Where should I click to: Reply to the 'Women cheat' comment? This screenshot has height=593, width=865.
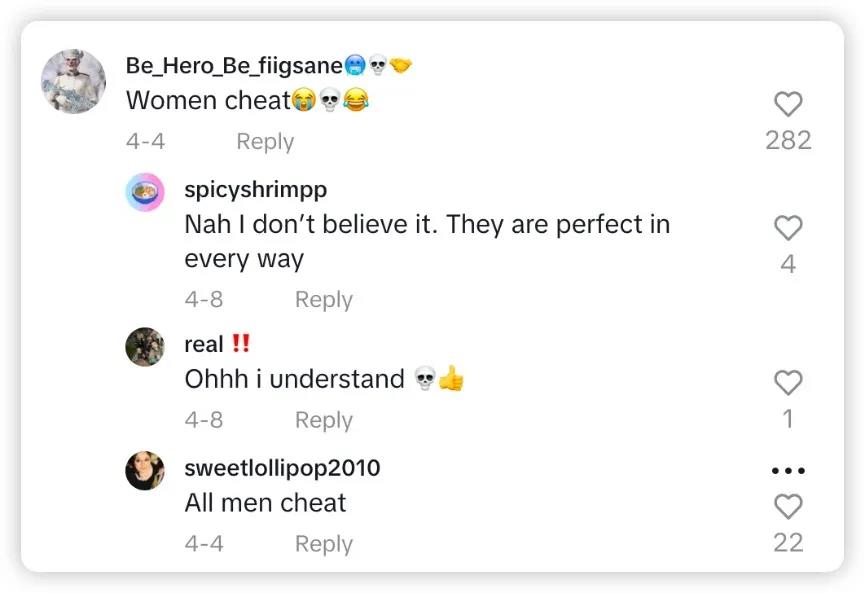265,142
